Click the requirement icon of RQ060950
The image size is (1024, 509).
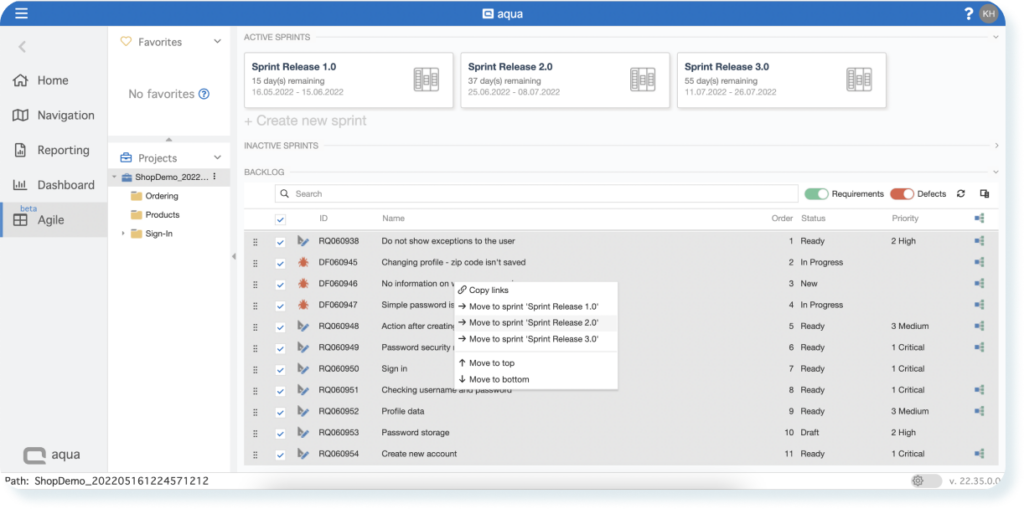303,369
